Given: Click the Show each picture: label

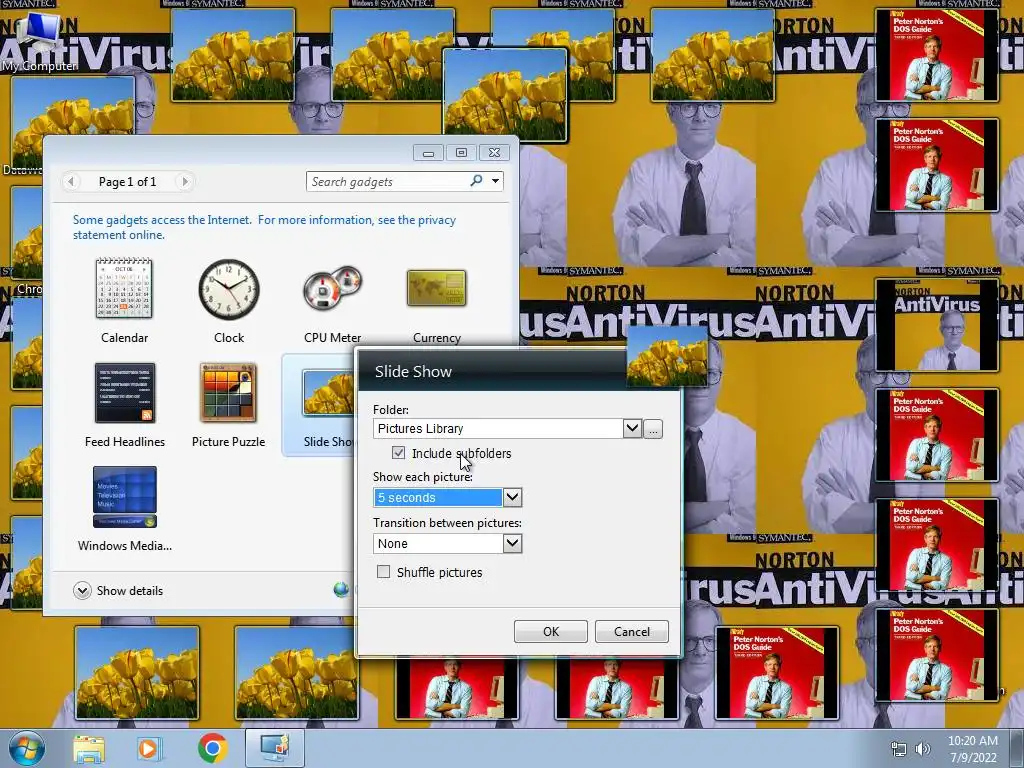Looking at the screenshot, I should 423,477.
